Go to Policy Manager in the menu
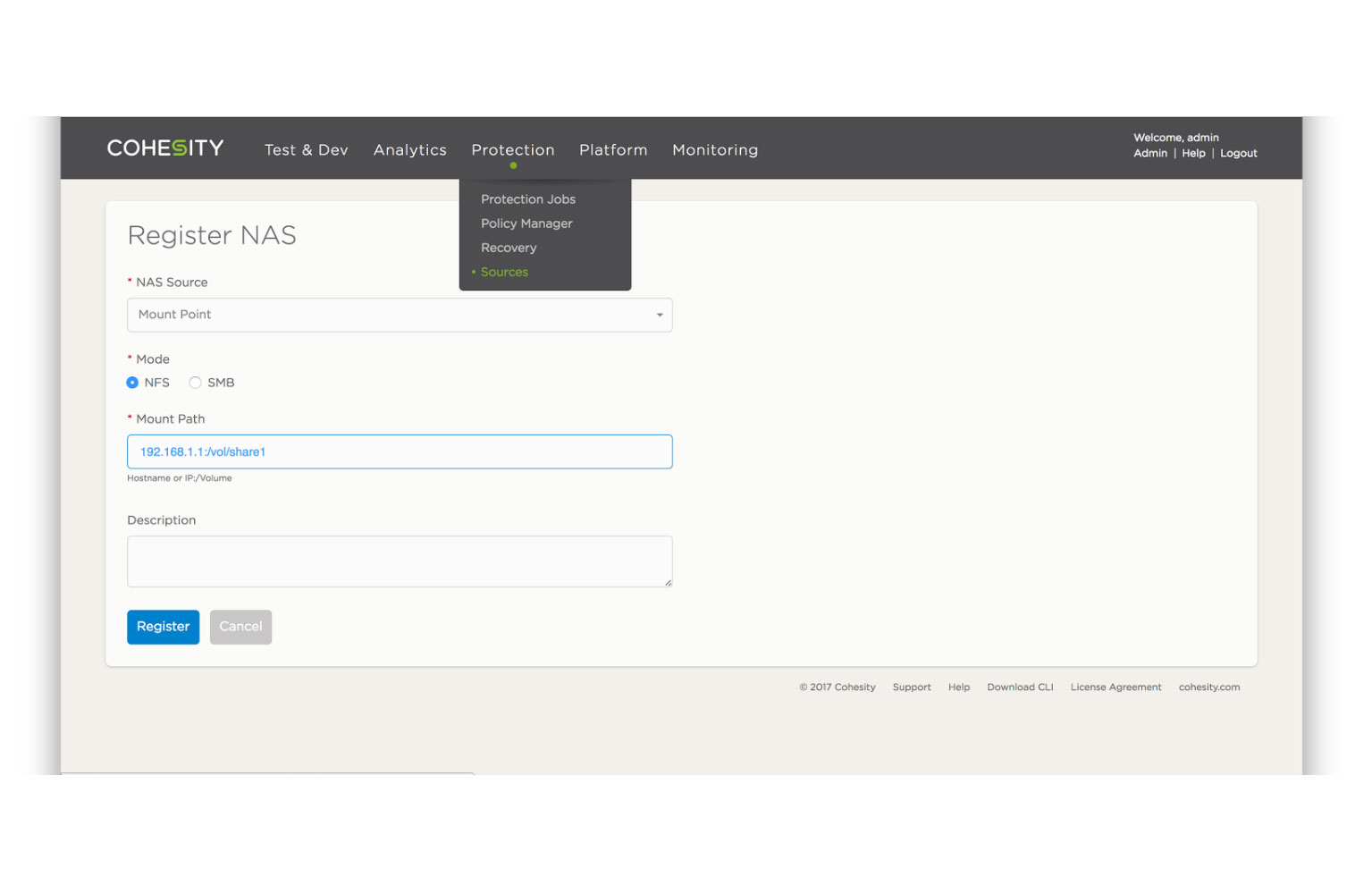Viewport: 1372px width, 894px height. point(526,223)
